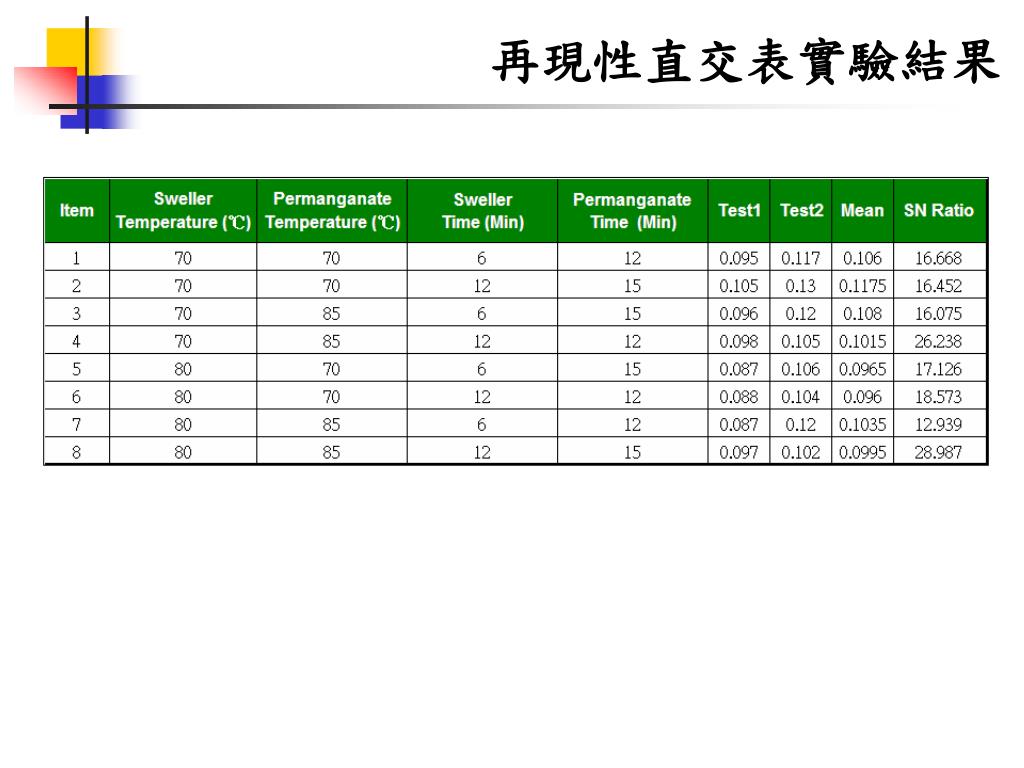Select Test1 value 0.095

pos(739,258)
